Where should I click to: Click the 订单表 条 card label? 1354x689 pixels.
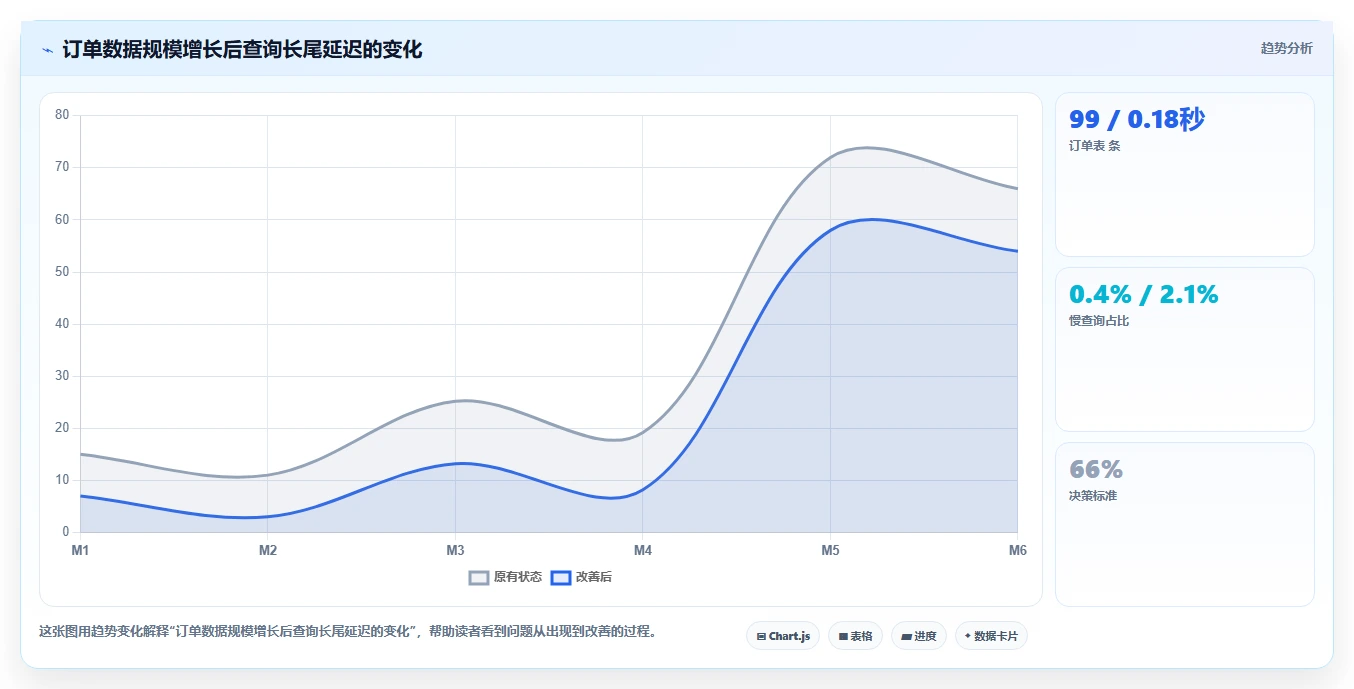click(x=1095, y=146)
